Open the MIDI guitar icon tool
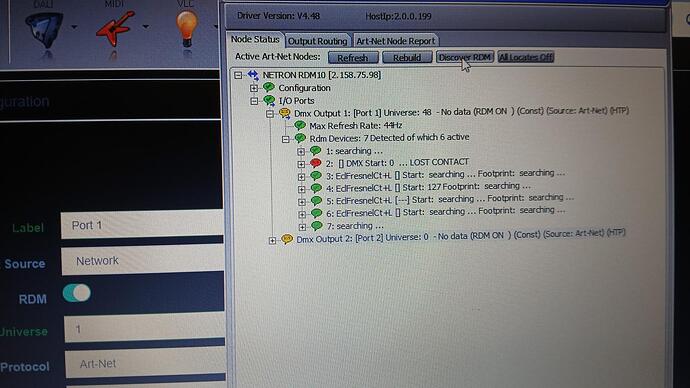 pyautogui.click(x=114, y=29)
